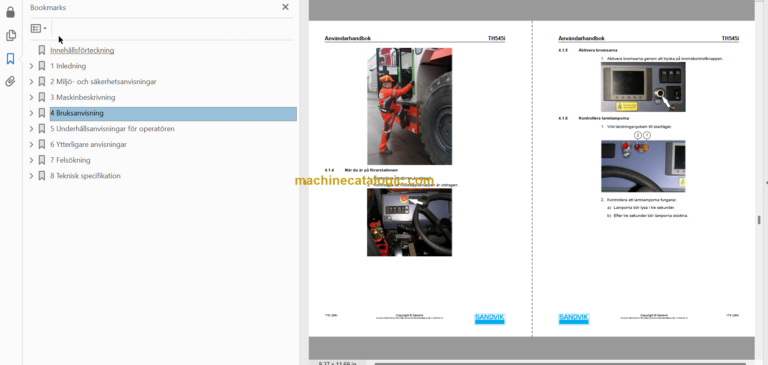Expand the 1 Inledning bookmark
Screen dimensions: 768x365
click(x=31, y=66)
